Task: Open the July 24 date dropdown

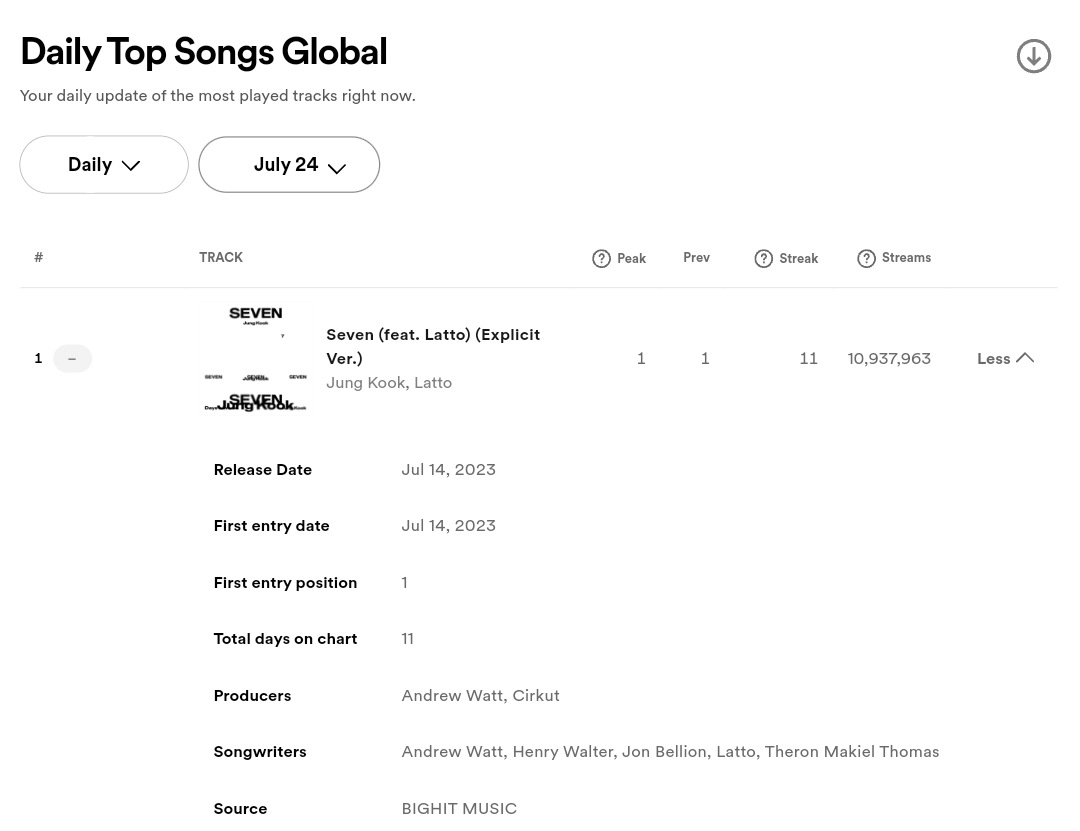Action: [x=288, y=164]
